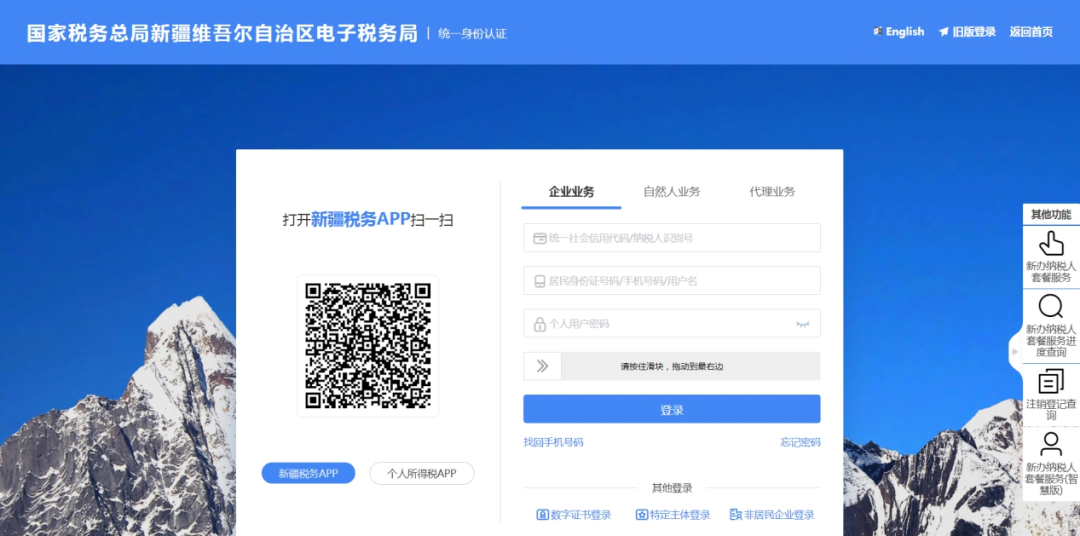Image resolution: width=1080 pixels, height=536 pixels.
Task: Switch to the 自然人业务 tab
Action: pos(672,192)
